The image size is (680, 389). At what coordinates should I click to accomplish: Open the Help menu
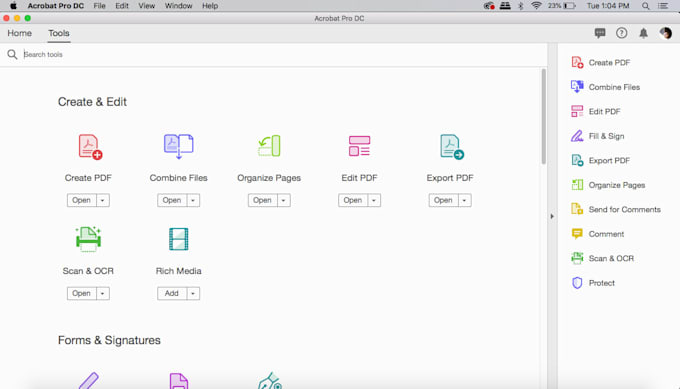pos(210,6)
